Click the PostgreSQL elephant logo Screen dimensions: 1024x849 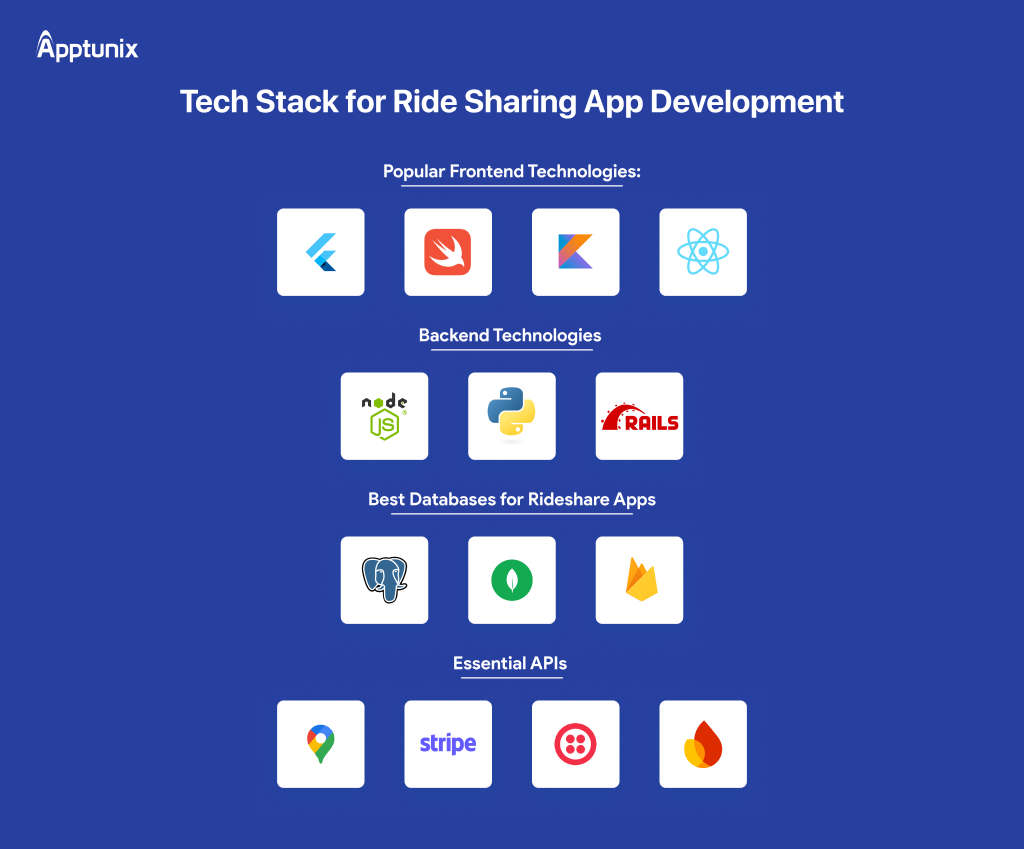click(x=384, y=580)
